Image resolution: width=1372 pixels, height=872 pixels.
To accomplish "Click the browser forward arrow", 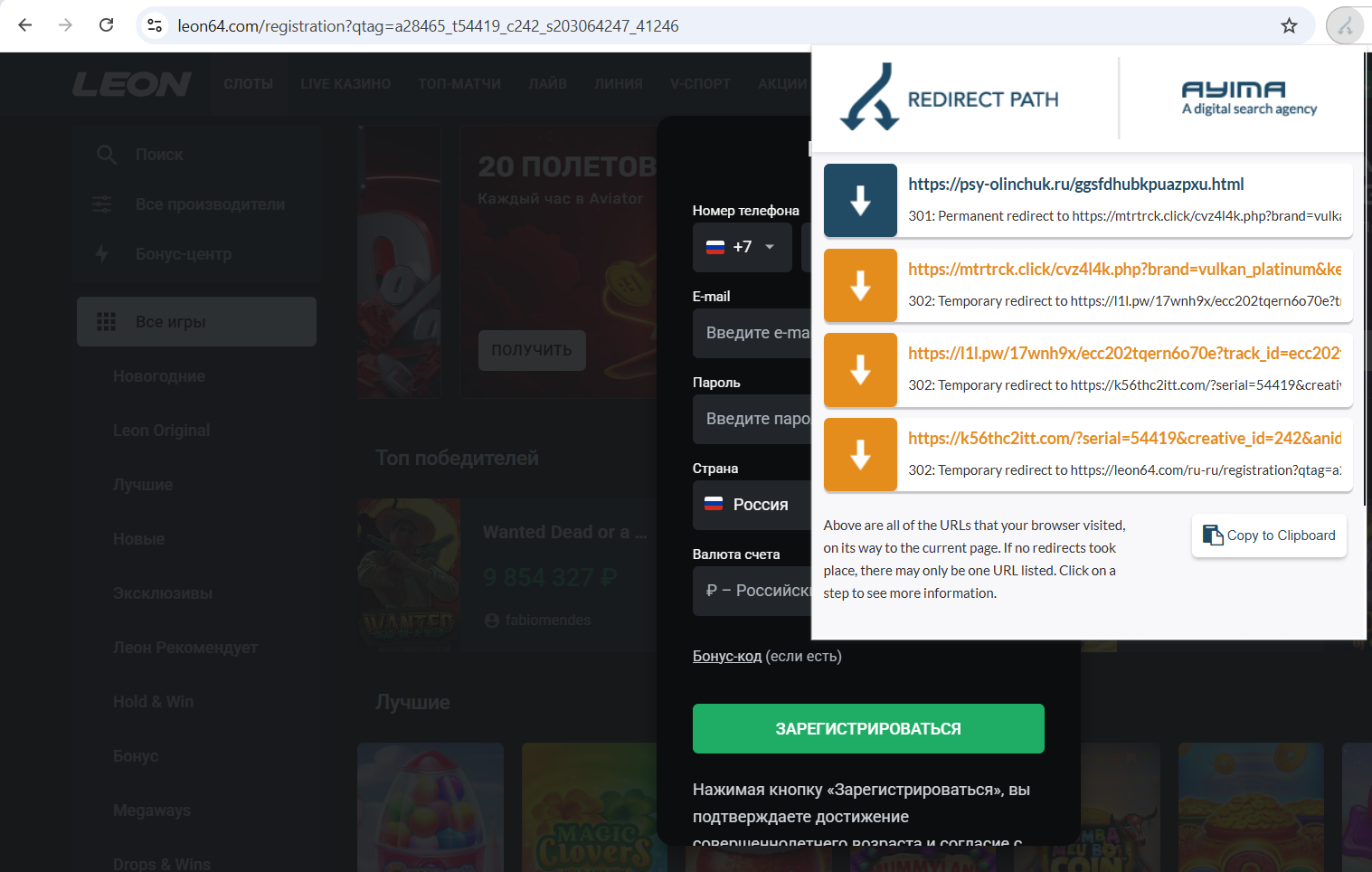I will click(x=65, y=25).
